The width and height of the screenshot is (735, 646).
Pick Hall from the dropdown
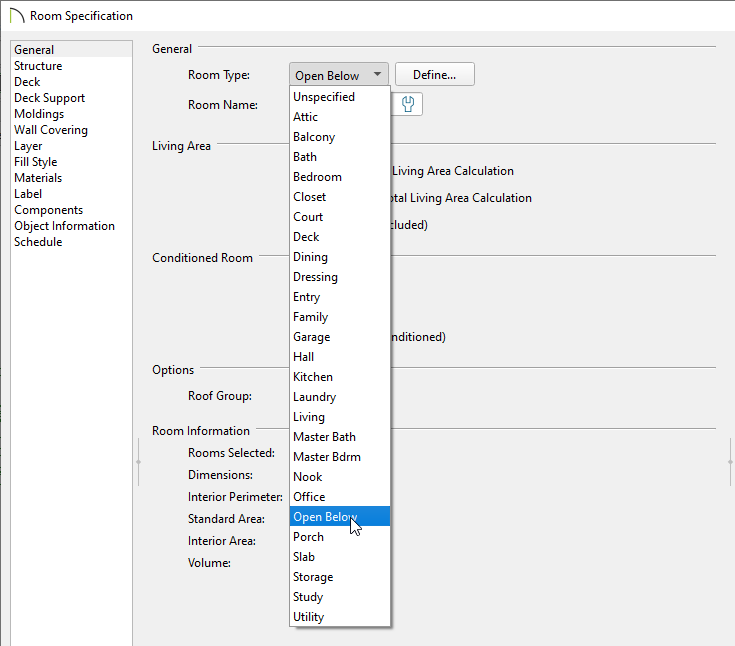pyautogui.click(x=340, y=357)
